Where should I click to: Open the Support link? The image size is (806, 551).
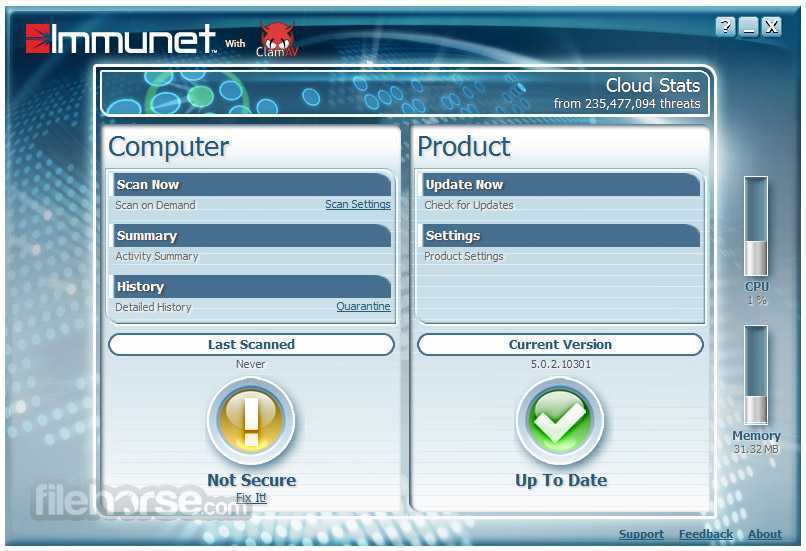641,535
